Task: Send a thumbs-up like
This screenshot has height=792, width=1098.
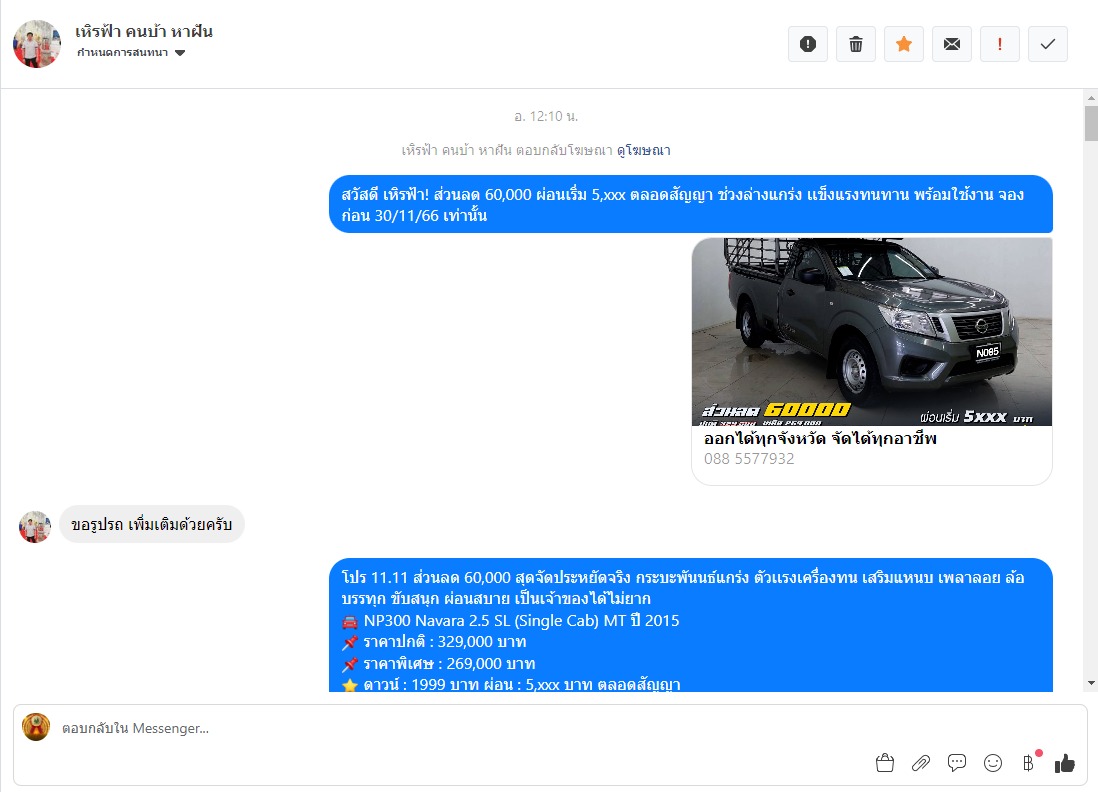Action: click(x=1064, y=763)
